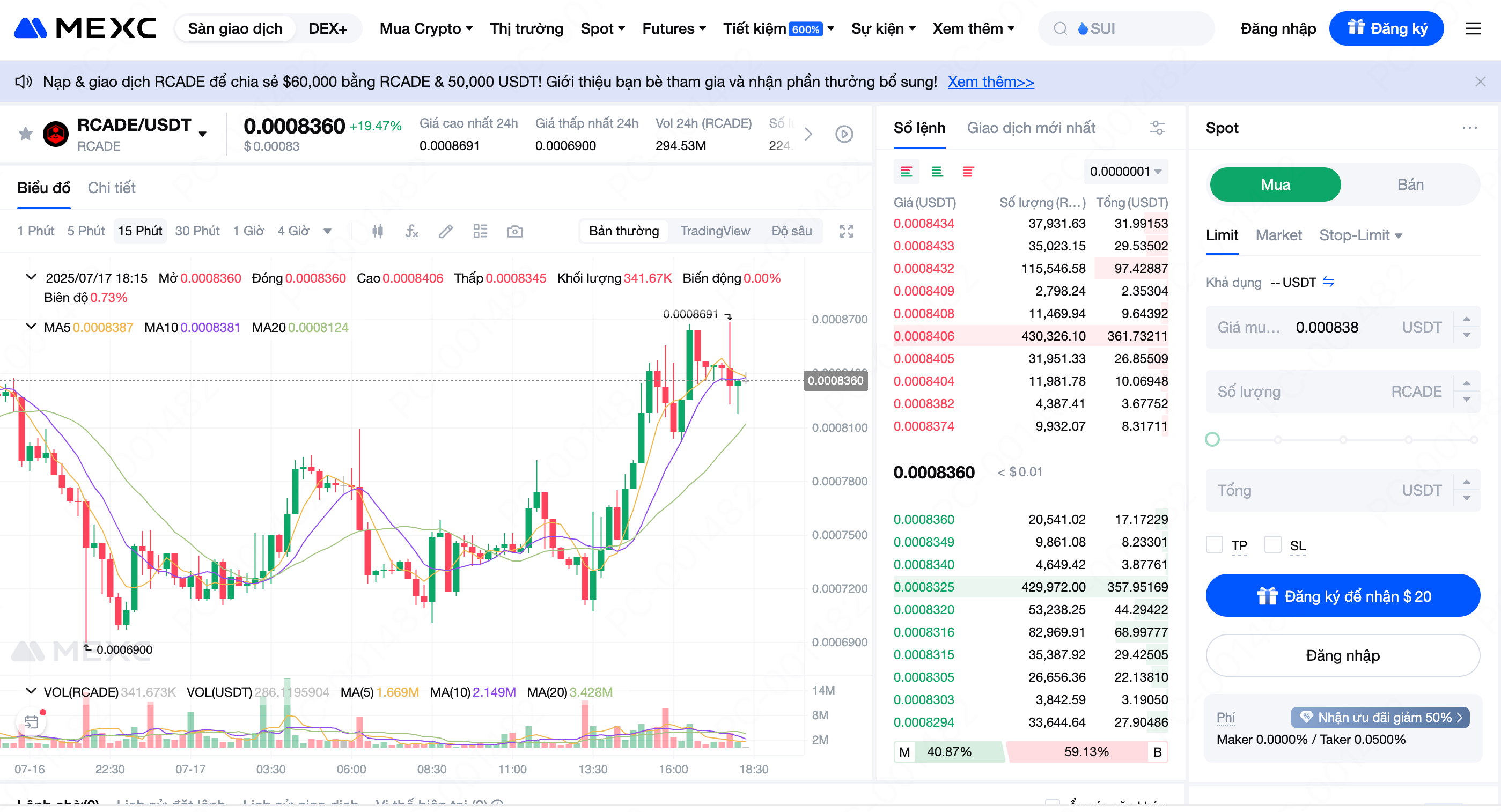The height and width of the screenshot is (812, 1501).
Task: Increase buy price stepper up arrow
Action: coord(1466,319)
